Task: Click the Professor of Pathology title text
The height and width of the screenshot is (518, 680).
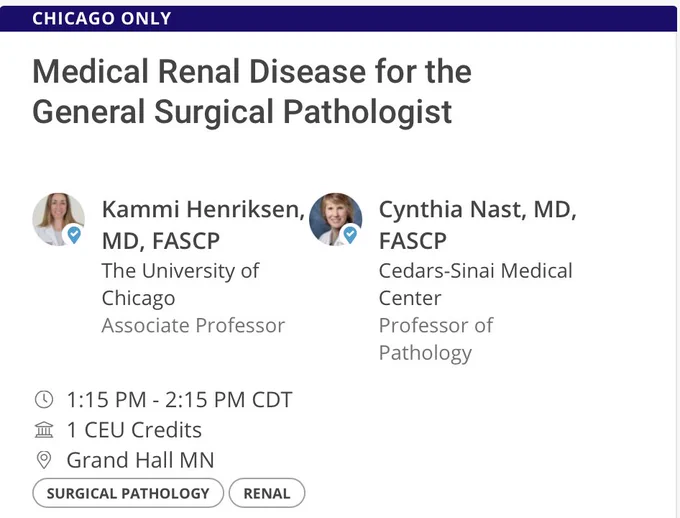Action: 436,339
